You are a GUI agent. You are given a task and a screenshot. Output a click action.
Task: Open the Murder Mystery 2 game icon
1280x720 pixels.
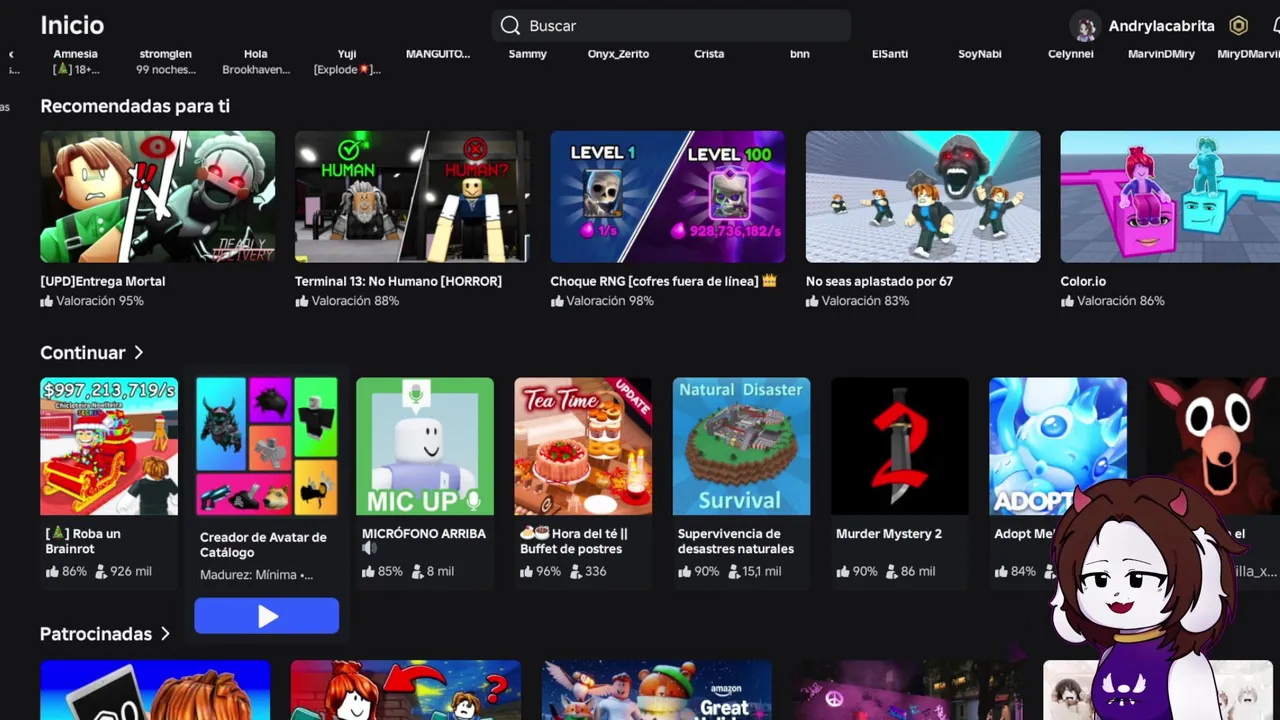pos(900,446)
